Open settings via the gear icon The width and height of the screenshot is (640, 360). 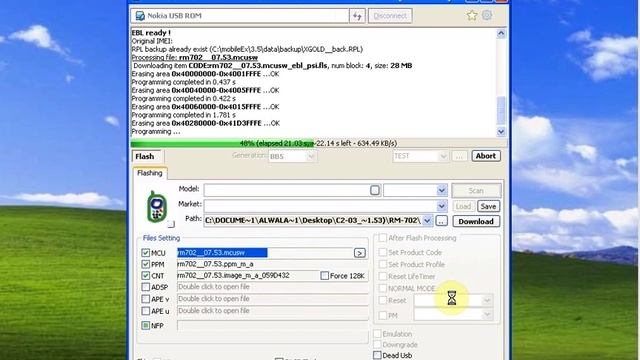(487, 16)
